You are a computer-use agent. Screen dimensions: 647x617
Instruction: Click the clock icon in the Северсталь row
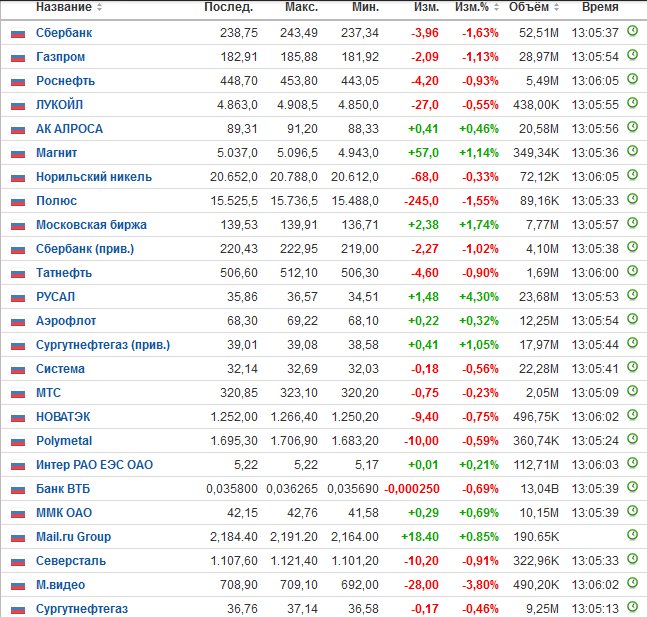[632, 558]
